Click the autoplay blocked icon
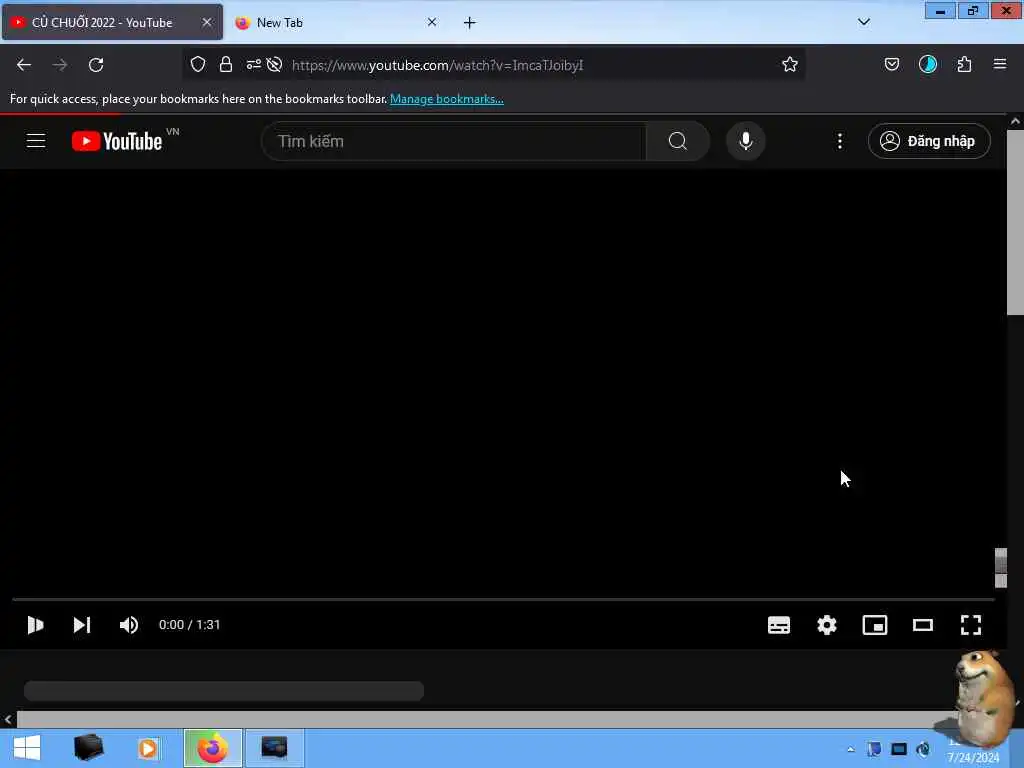The height and width of the screenshot is (768, 1024). point(274,64)
